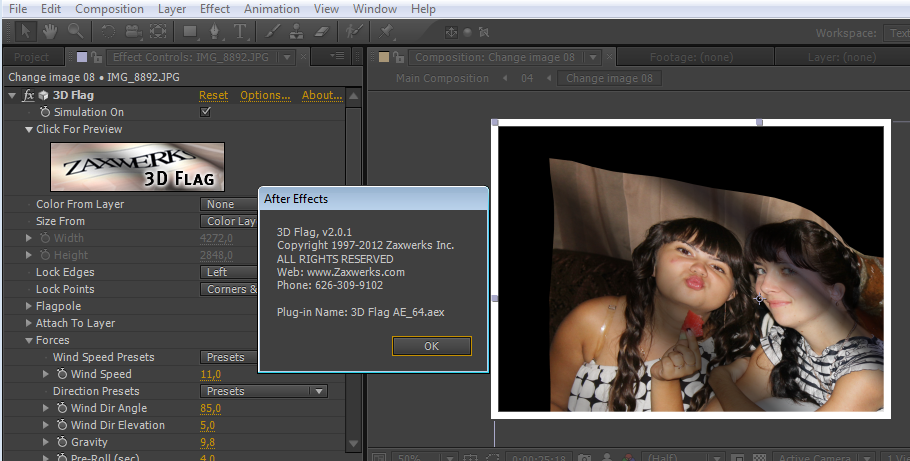910x461 pixels.
Task: Select the Clone Stamp tool
Action: [x=296, y=33]
